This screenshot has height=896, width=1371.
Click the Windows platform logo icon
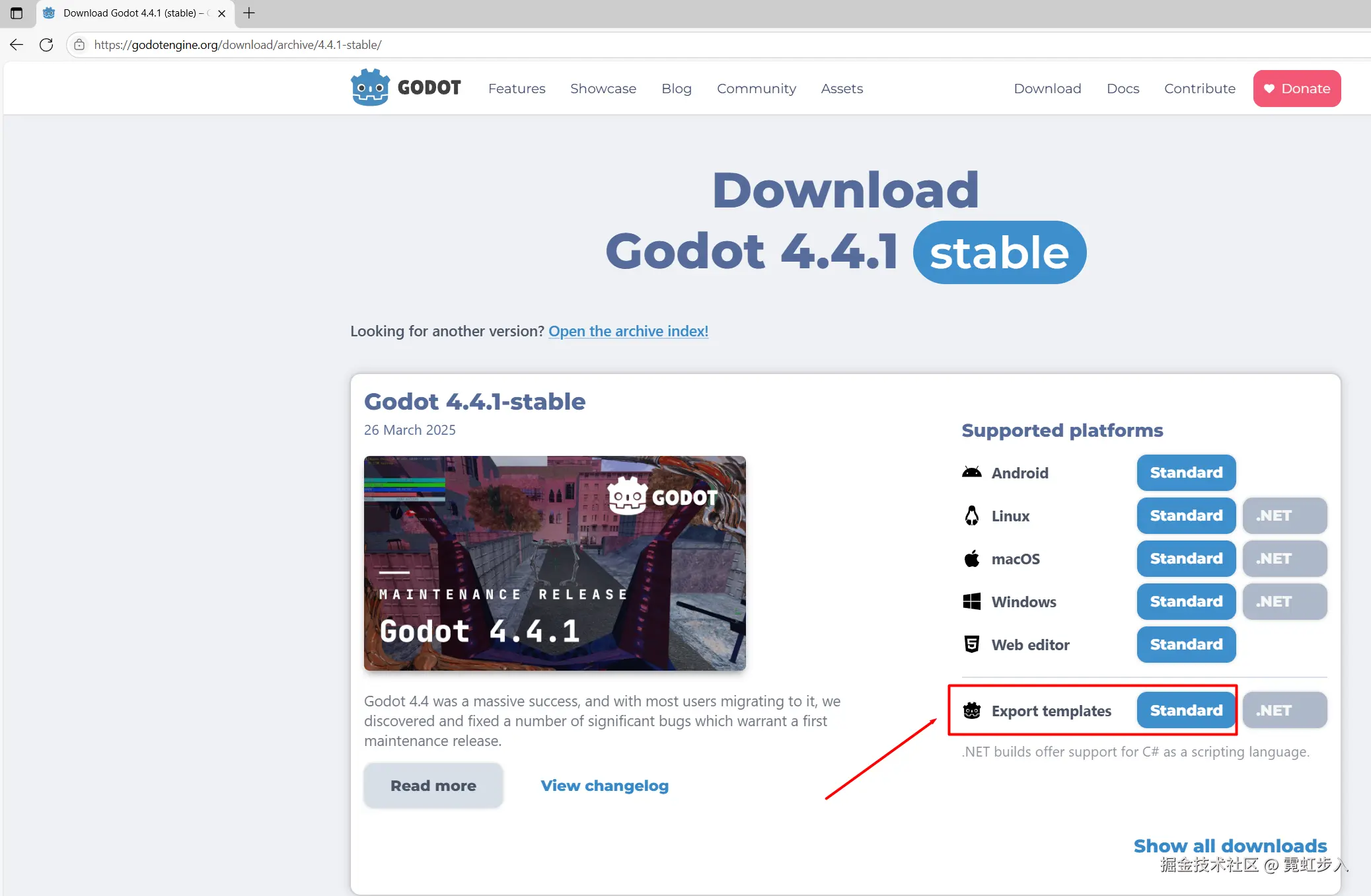971,601
